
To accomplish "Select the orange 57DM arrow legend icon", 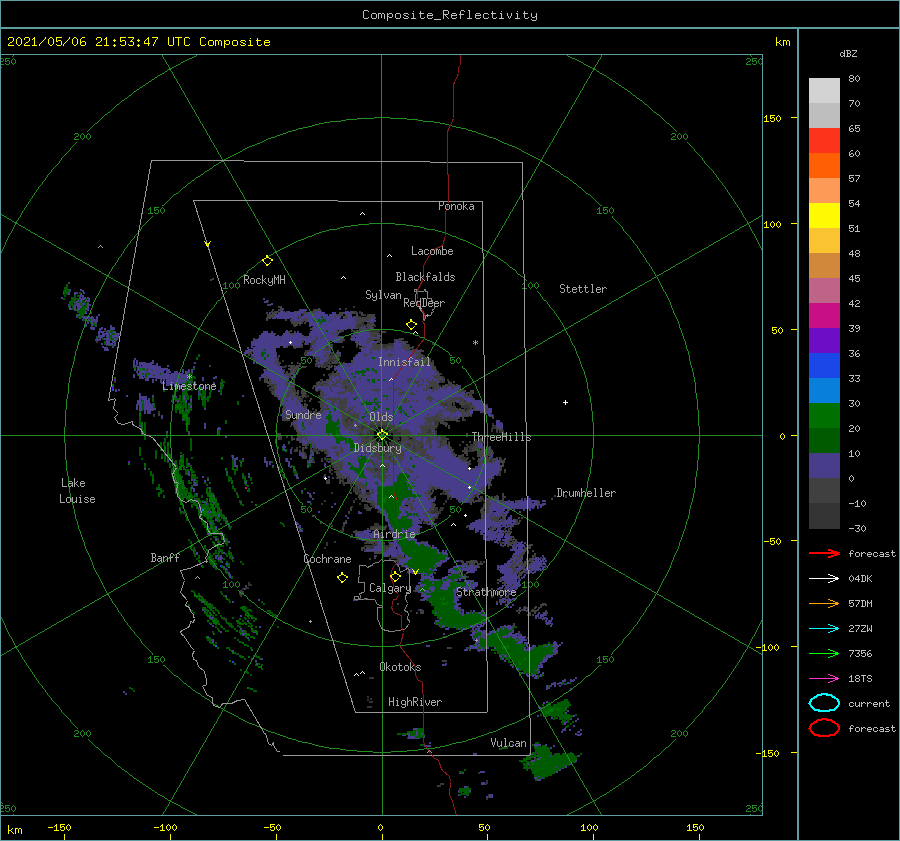I will point(824,603).
